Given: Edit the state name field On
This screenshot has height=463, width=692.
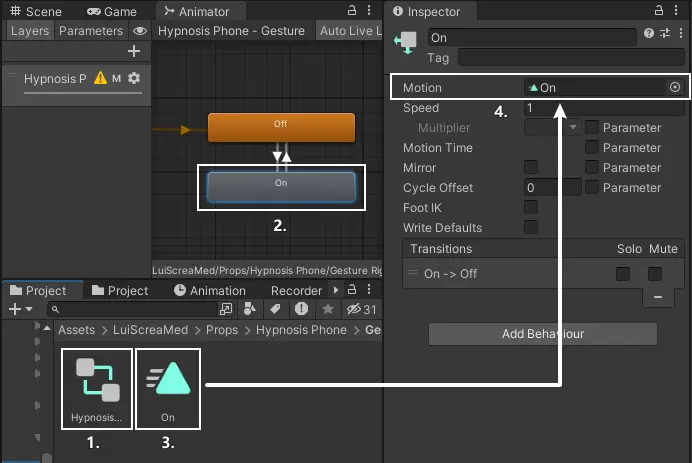Looking at the screenshot, I should [x=532, y=38].
